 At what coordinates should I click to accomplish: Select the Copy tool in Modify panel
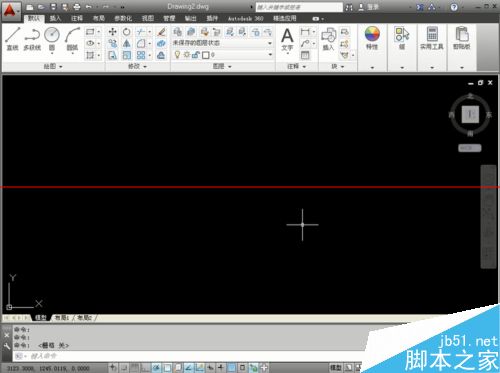pos(113,43)
